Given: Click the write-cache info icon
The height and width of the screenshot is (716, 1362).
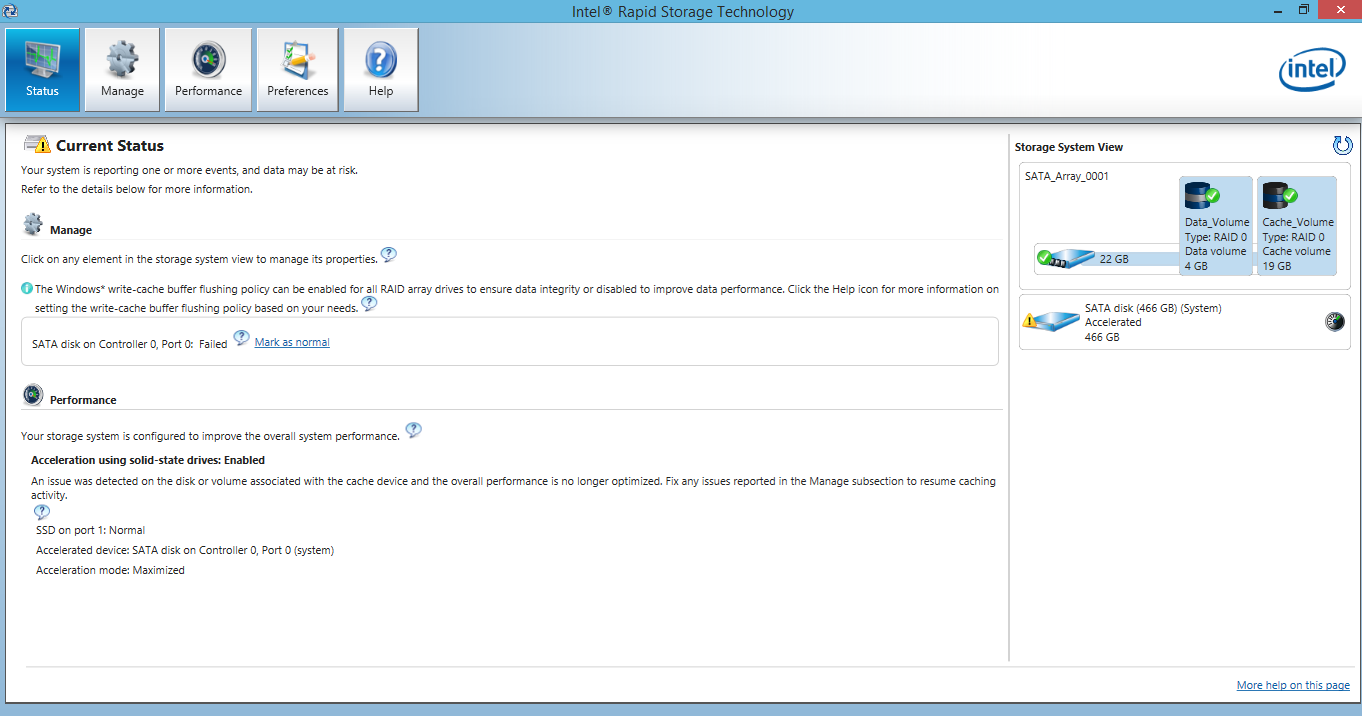Looking at the screenshot, I should (27, 289).
